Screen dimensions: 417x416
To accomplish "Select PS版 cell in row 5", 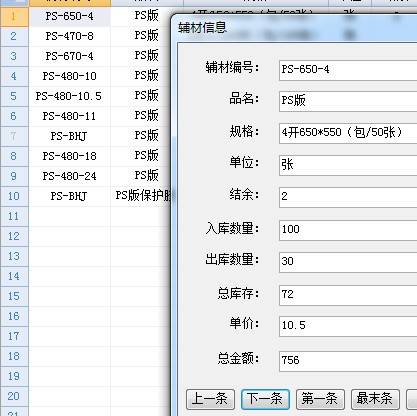I will (141, 96).
